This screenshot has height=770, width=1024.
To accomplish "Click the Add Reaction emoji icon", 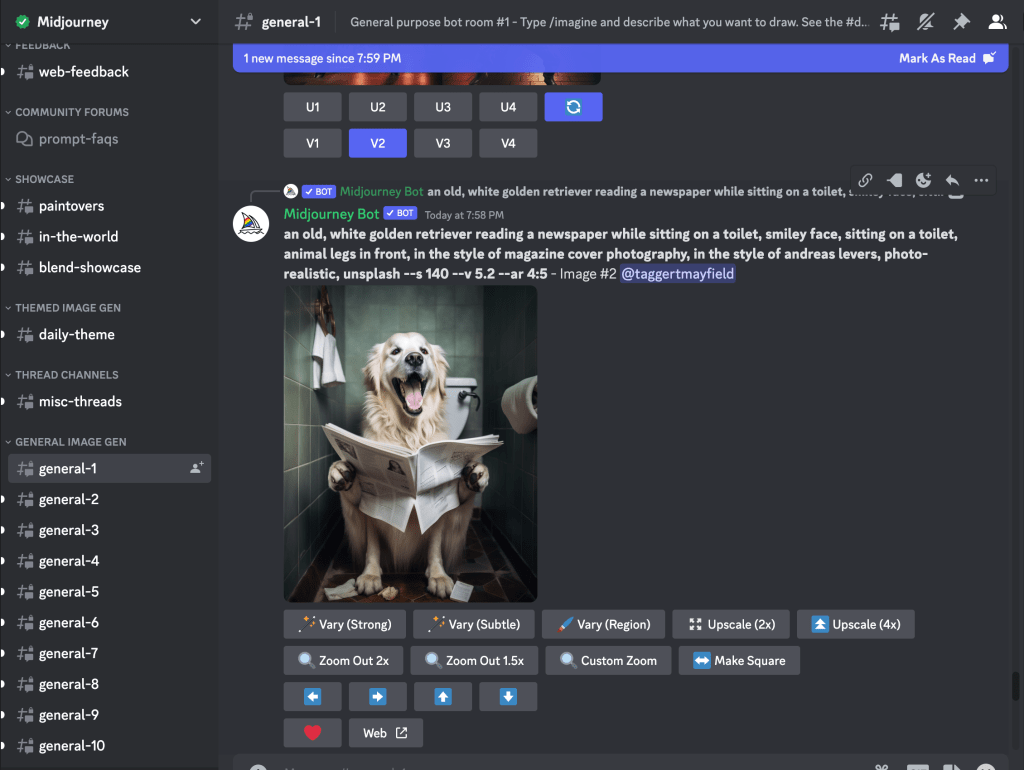I will click(923, 180).
